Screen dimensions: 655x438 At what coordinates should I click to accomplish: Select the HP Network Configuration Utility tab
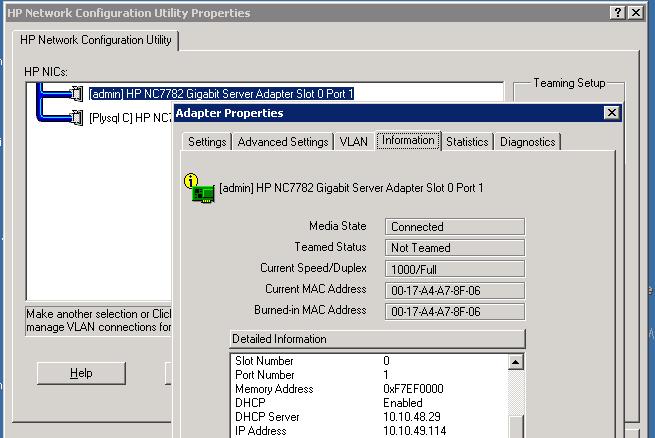click(96, 40)
